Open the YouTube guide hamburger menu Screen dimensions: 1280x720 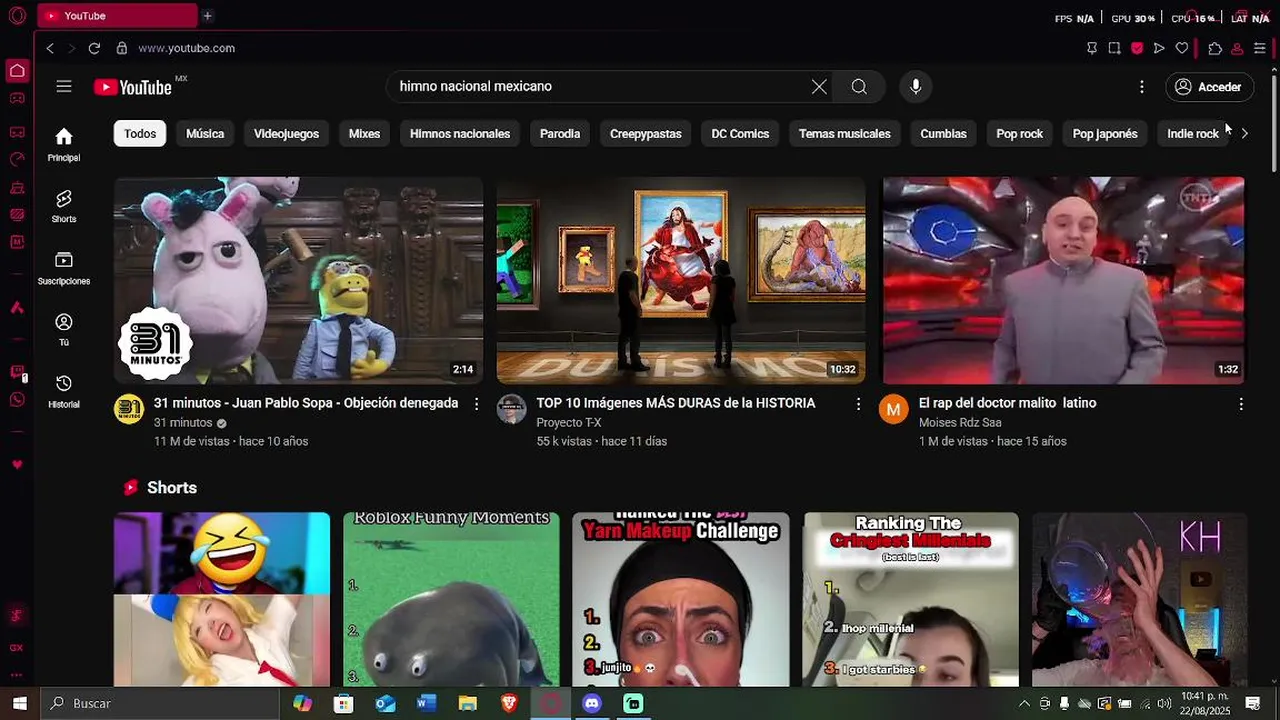pos(64,87)
